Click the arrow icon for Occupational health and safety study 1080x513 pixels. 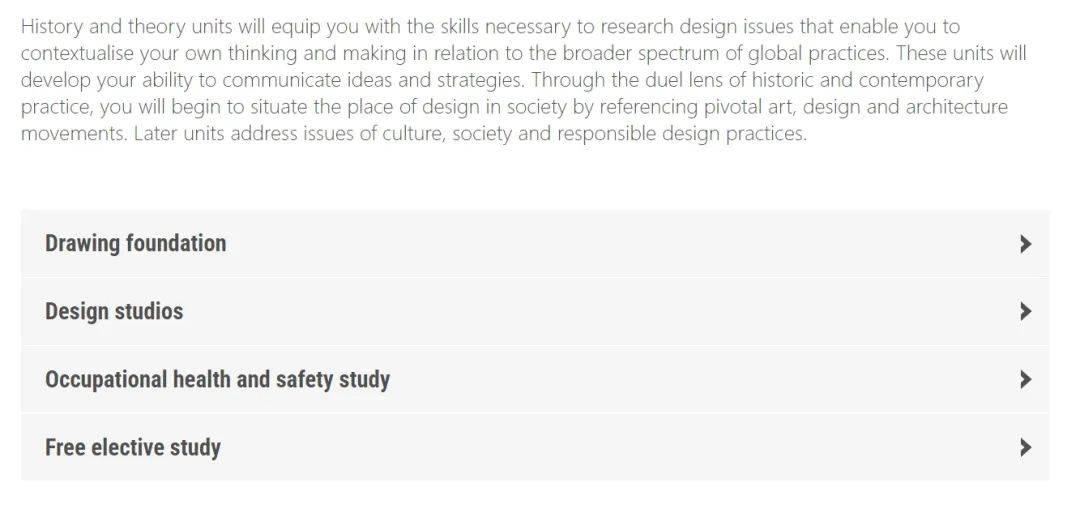pyautogui.click(x=1025, y=380)
